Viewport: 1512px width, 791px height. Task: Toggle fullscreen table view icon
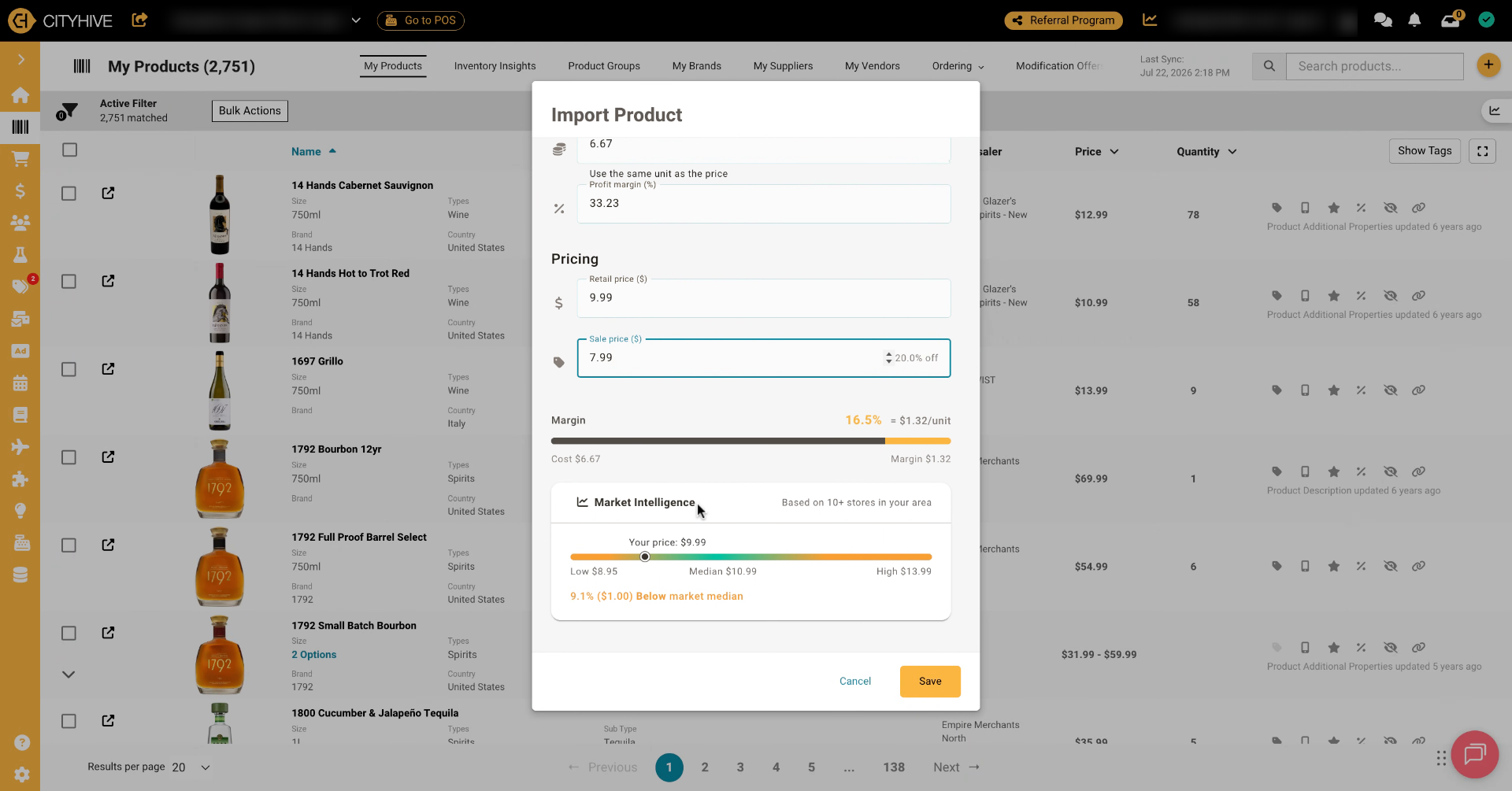pyautogui.click(x=1482, y=151)
